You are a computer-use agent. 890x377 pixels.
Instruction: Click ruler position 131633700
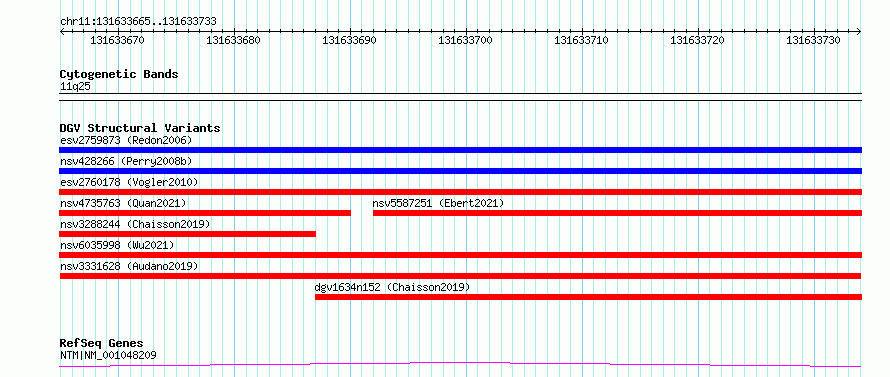point(465,40)
